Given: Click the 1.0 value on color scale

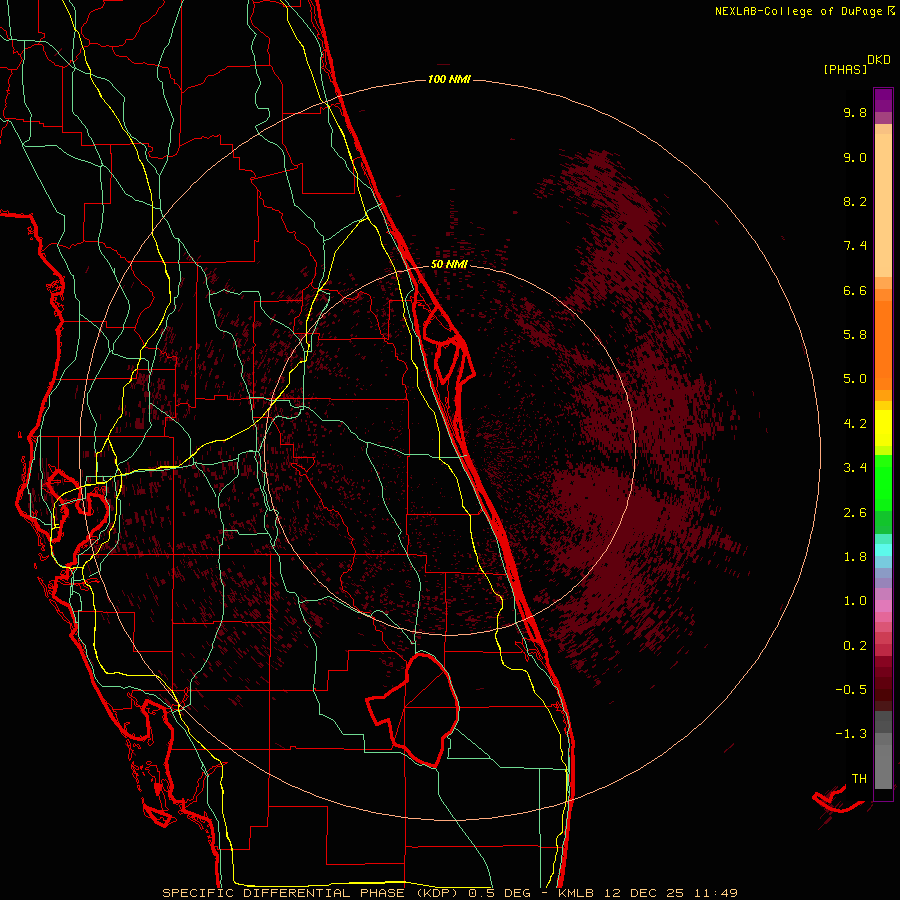Looking at the screenshot, I should click(855, 601).
